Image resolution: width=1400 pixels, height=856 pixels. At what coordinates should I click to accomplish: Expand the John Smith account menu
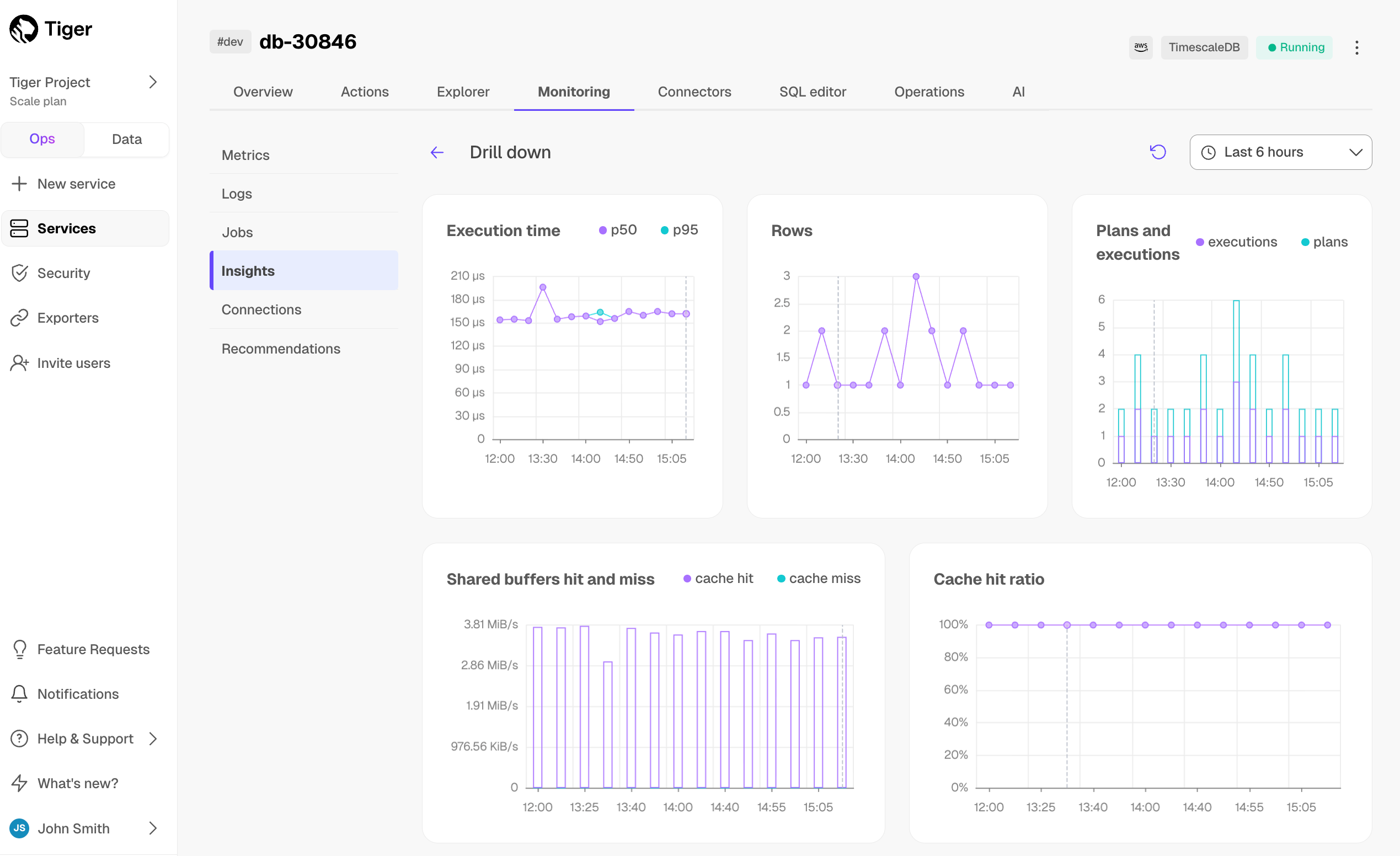[152, 828]
